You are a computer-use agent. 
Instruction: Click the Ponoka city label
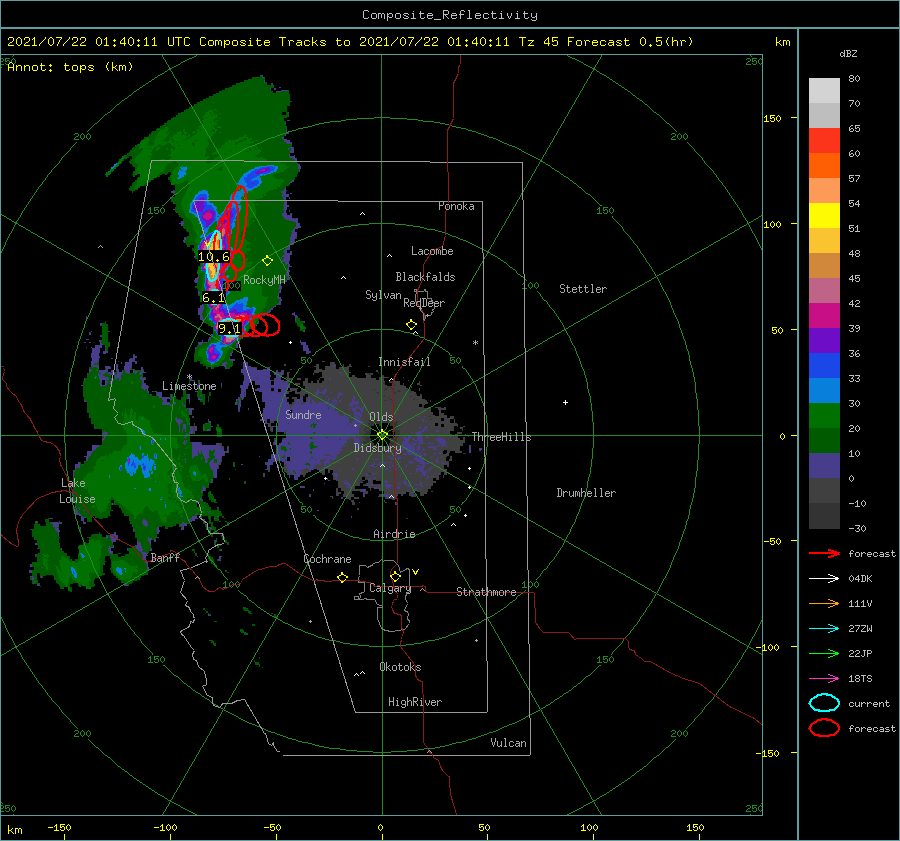pyautogui.click(x=456, y=206)
